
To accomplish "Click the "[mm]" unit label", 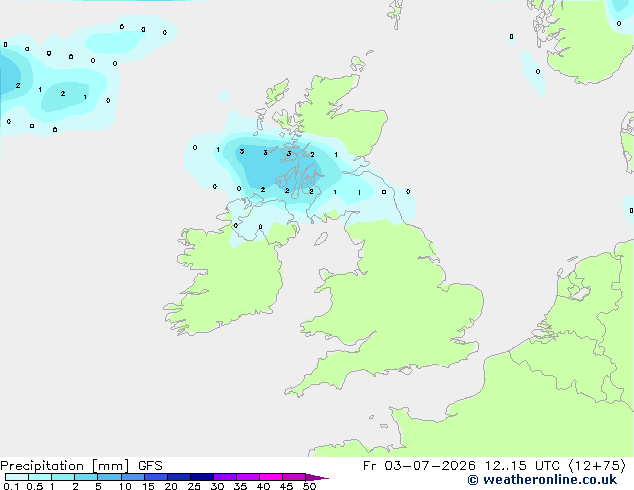I will pos(110,466).
